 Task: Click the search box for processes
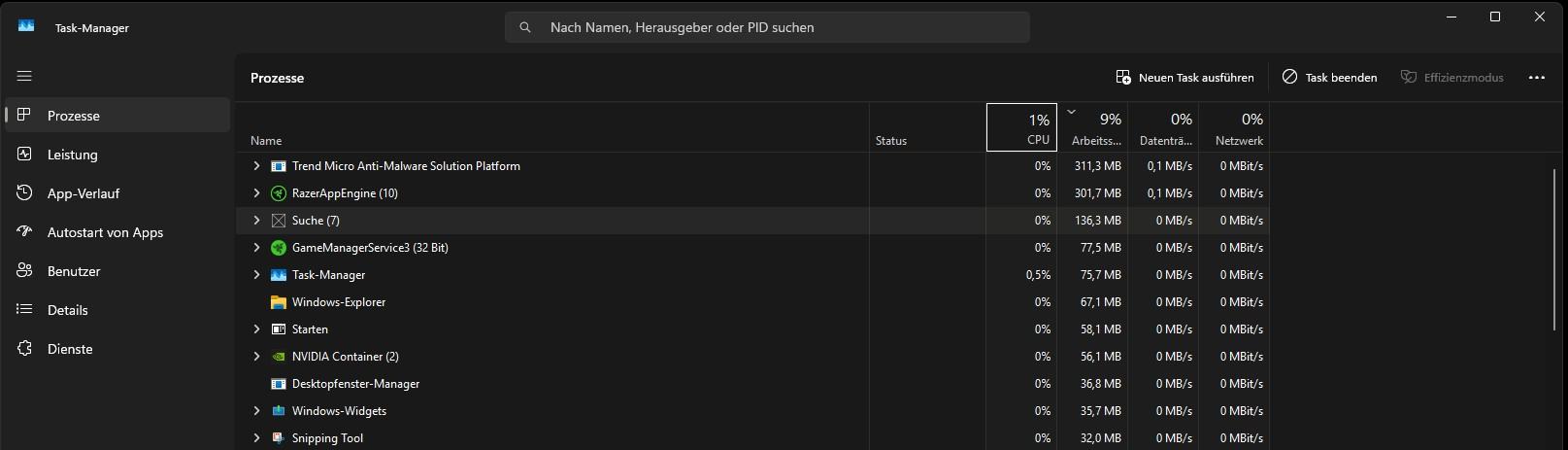coord(767,27)
